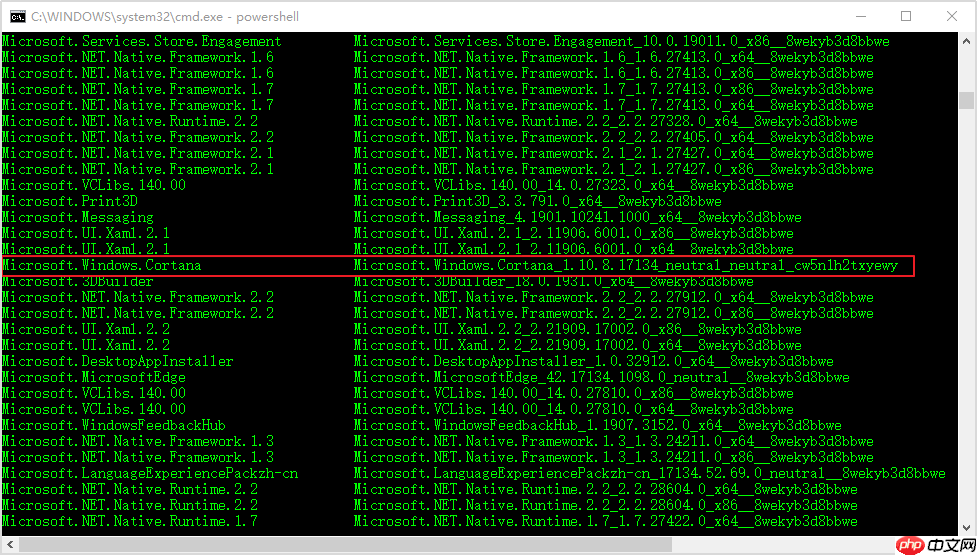Click the name Microsoft.Messaging
Image resolution: width=977 pixels, height=555 pixels.
coord(78,217)
